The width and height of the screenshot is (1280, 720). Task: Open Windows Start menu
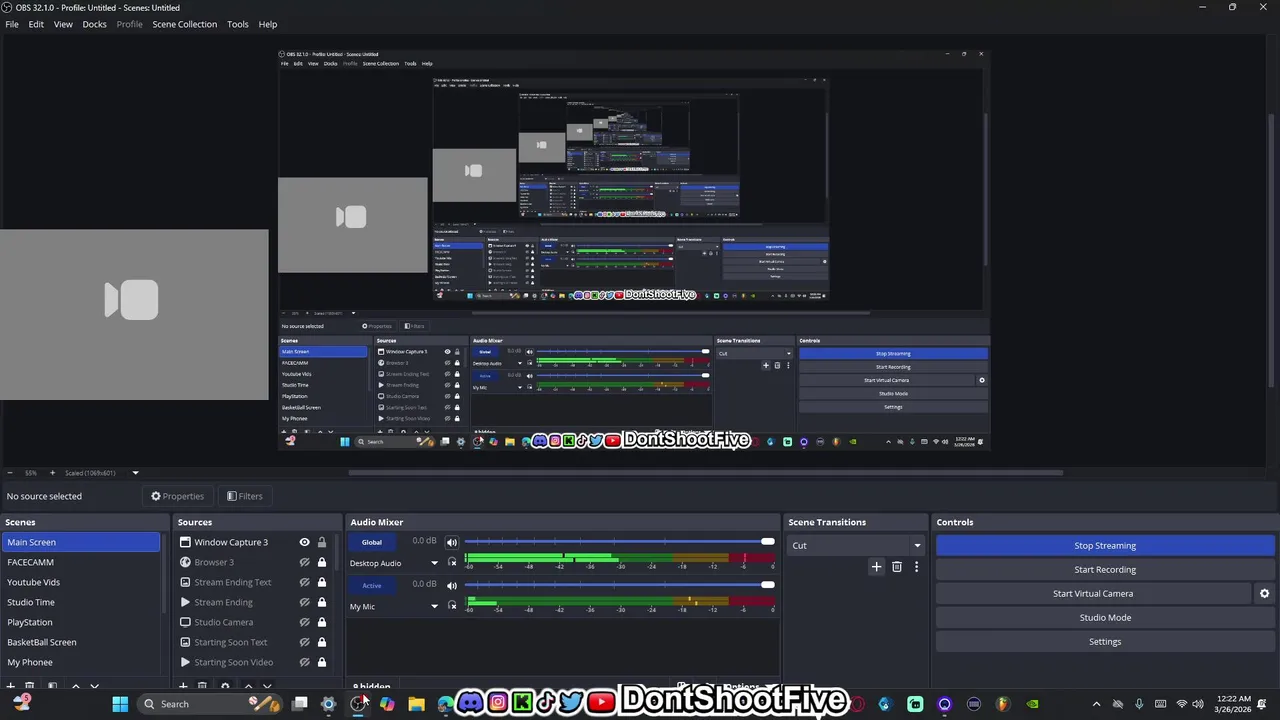point(120,704)
